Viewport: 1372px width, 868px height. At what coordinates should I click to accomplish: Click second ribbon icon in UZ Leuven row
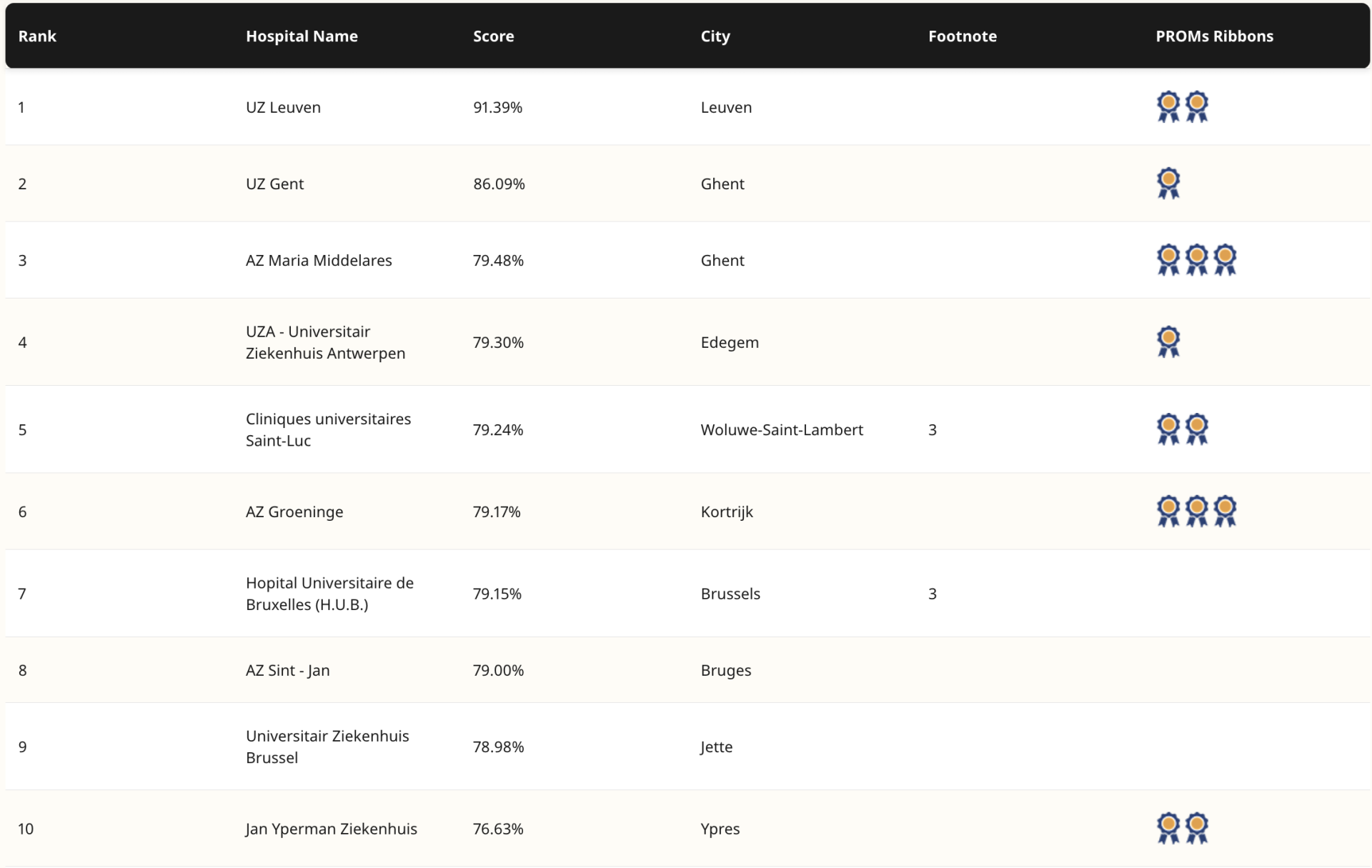click(x=1197, y=106)
